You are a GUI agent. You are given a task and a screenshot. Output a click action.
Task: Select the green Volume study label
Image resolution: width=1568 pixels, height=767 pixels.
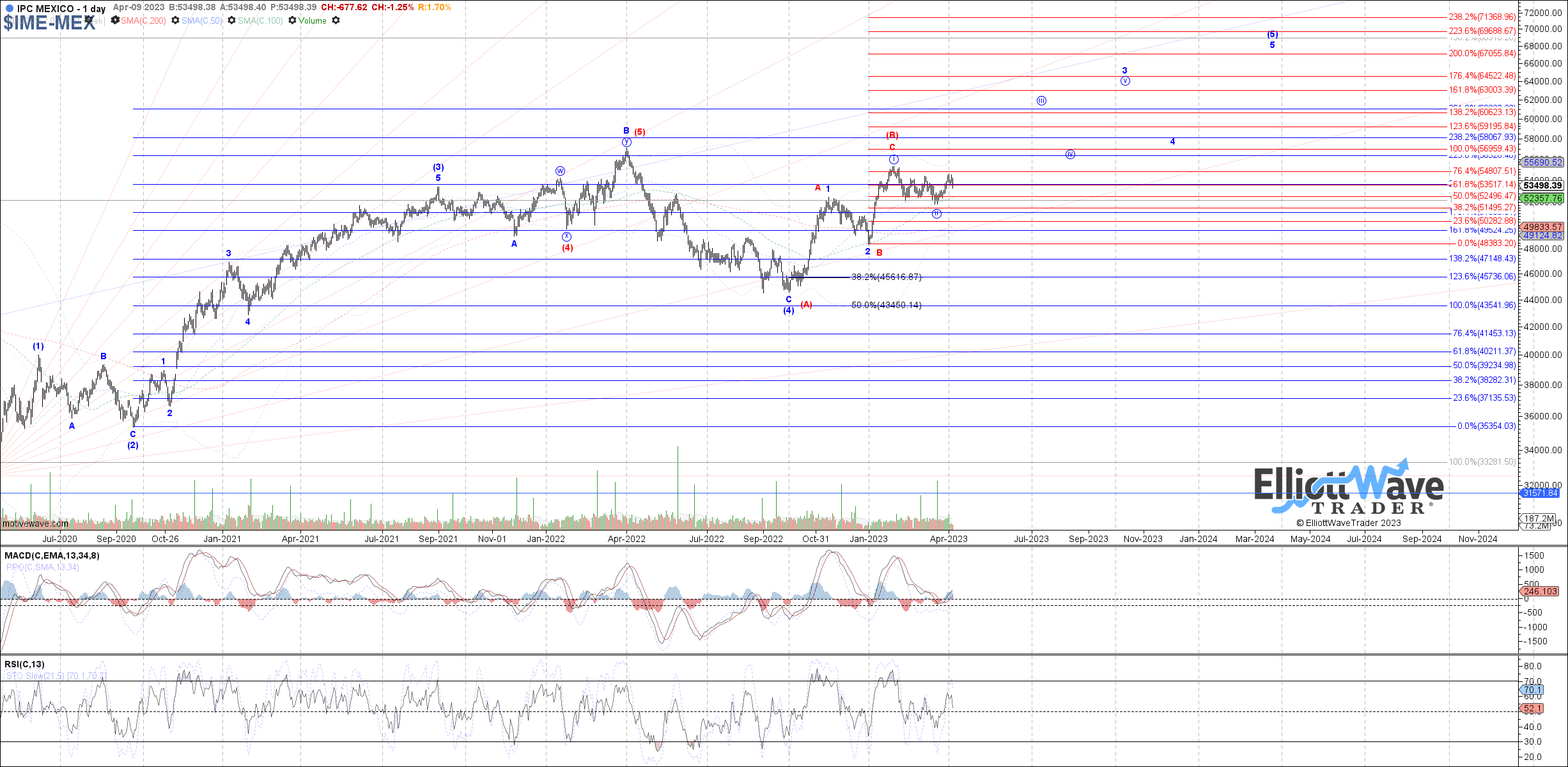(312, 20)
